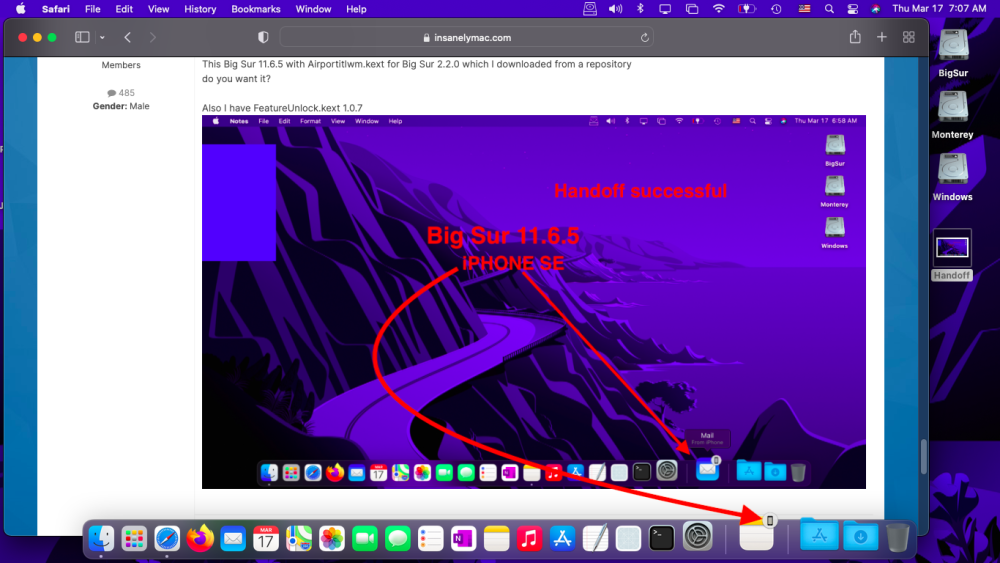1000x563 pixels.
Task: Open US input source flag menu
Action: [804, 9]
